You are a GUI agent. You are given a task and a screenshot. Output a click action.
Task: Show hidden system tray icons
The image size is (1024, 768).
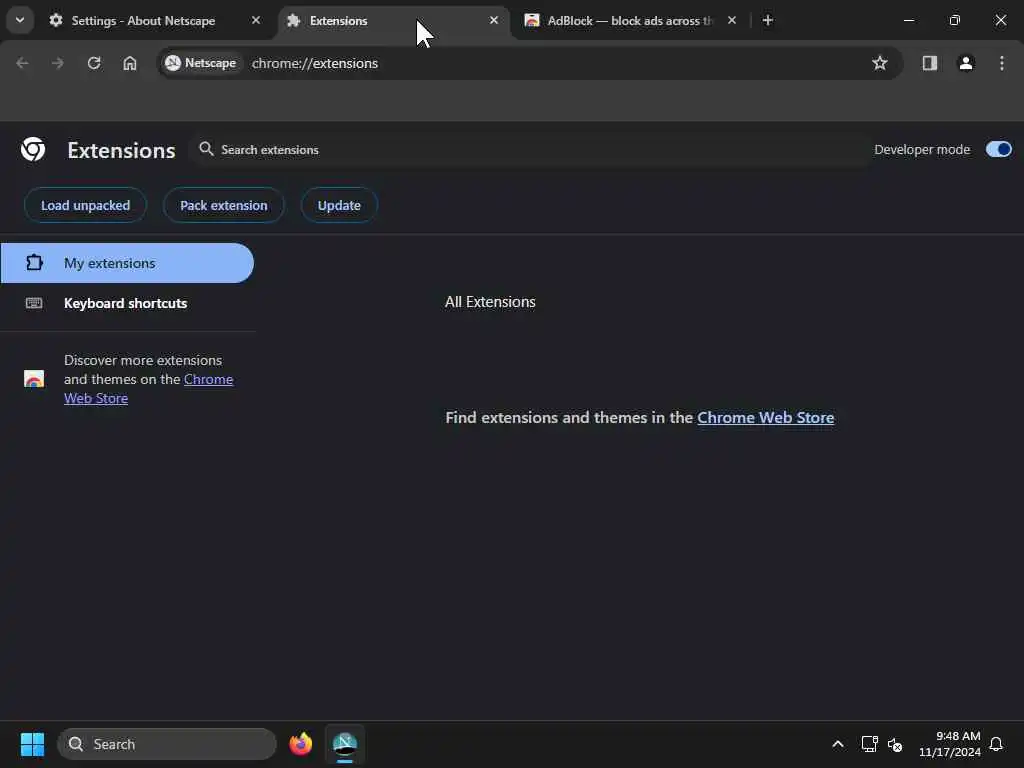point(838,744)
